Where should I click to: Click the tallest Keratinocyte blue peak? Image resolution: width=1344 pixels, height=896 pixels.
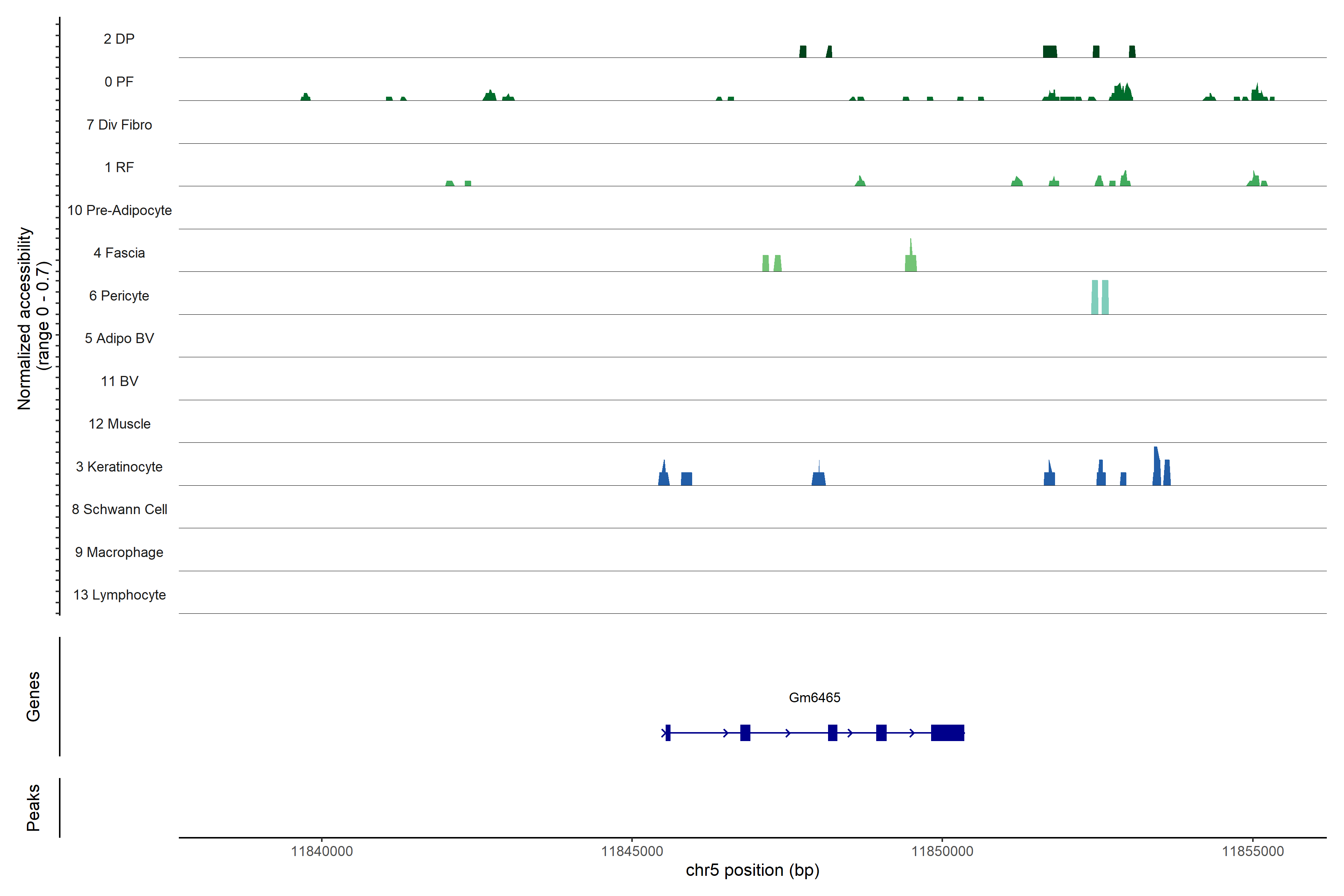(1157, 469)
